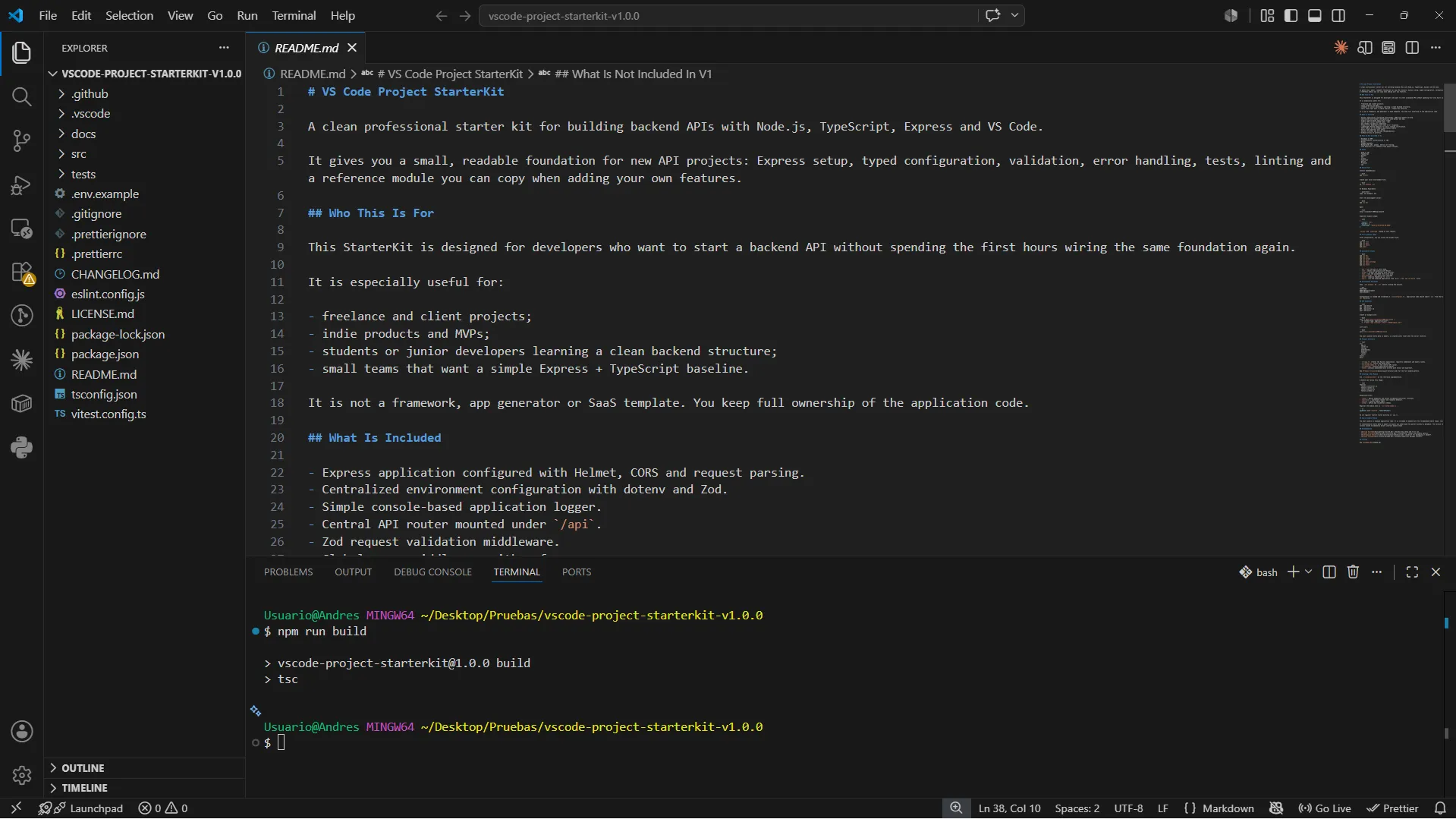Close the README.md editor tab

(x=352, y=48)
